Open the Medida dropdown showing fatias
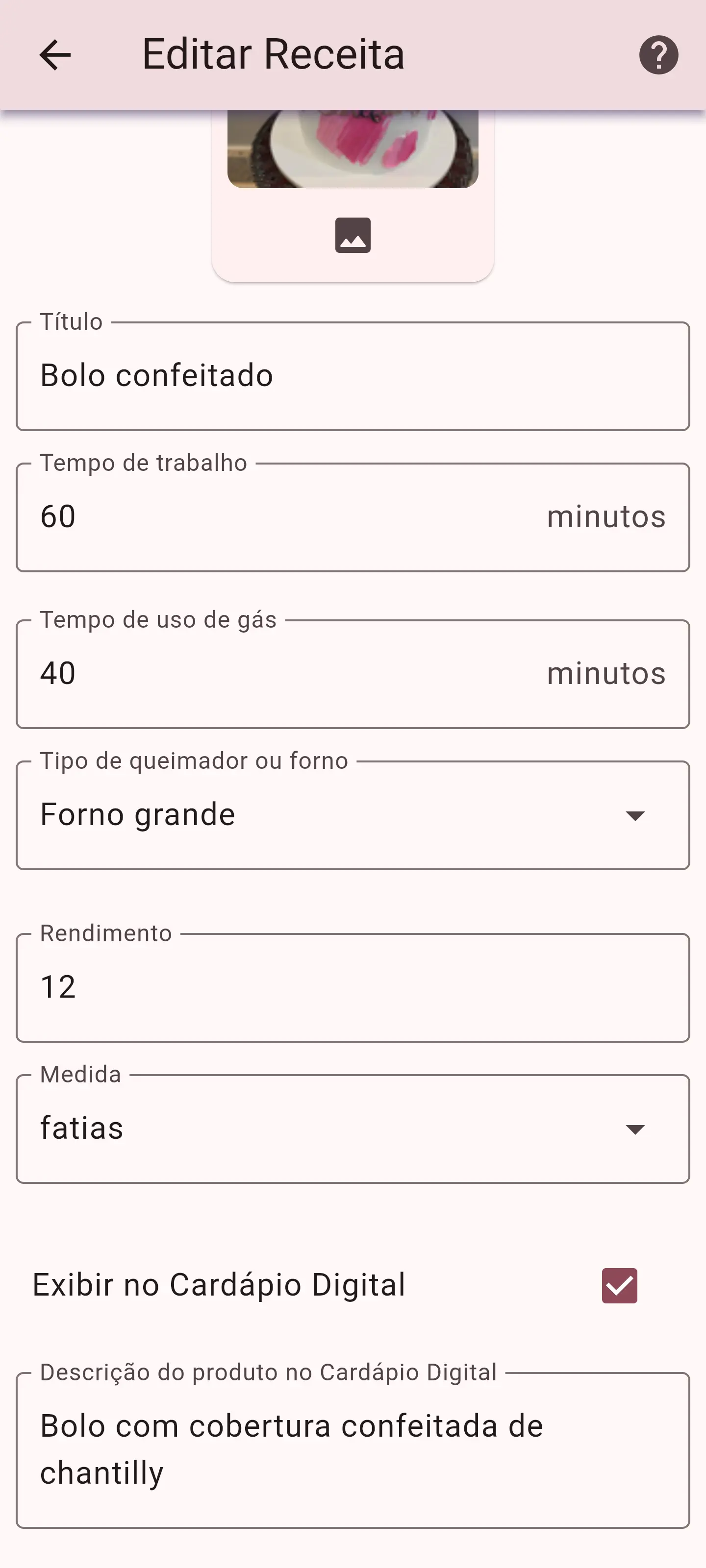The height and width of the screenshot is (1568, 706). click(x=329, y=1128)
